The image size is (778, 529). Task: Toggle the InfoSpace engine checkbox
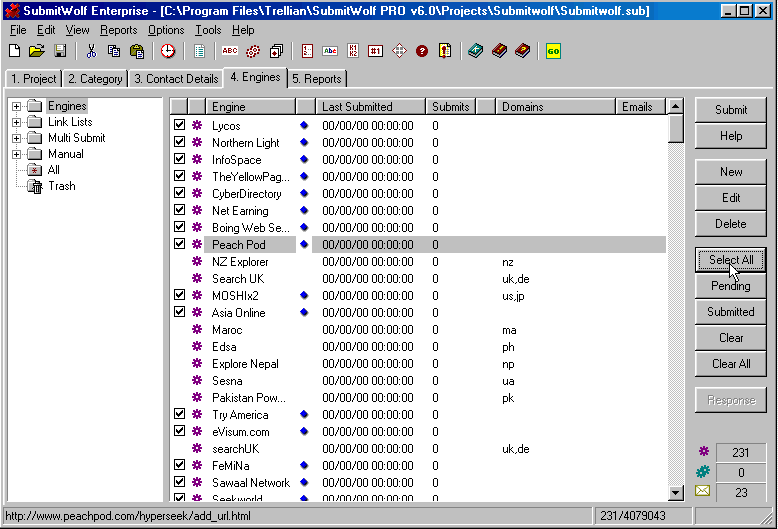click(x=180, y=159)
